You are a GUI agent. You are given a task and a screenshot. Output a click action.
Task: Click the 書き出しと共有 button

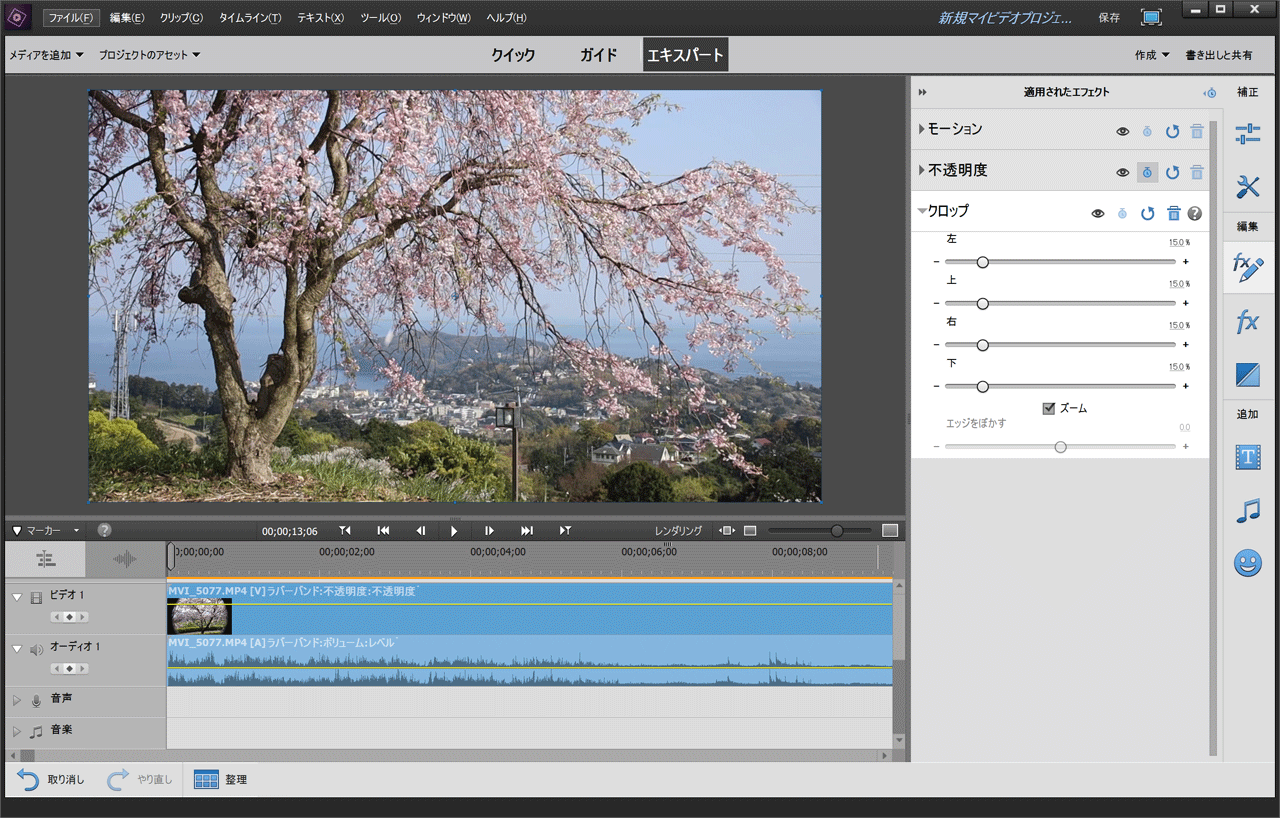pyautogui.click(x=1218, y=55)
